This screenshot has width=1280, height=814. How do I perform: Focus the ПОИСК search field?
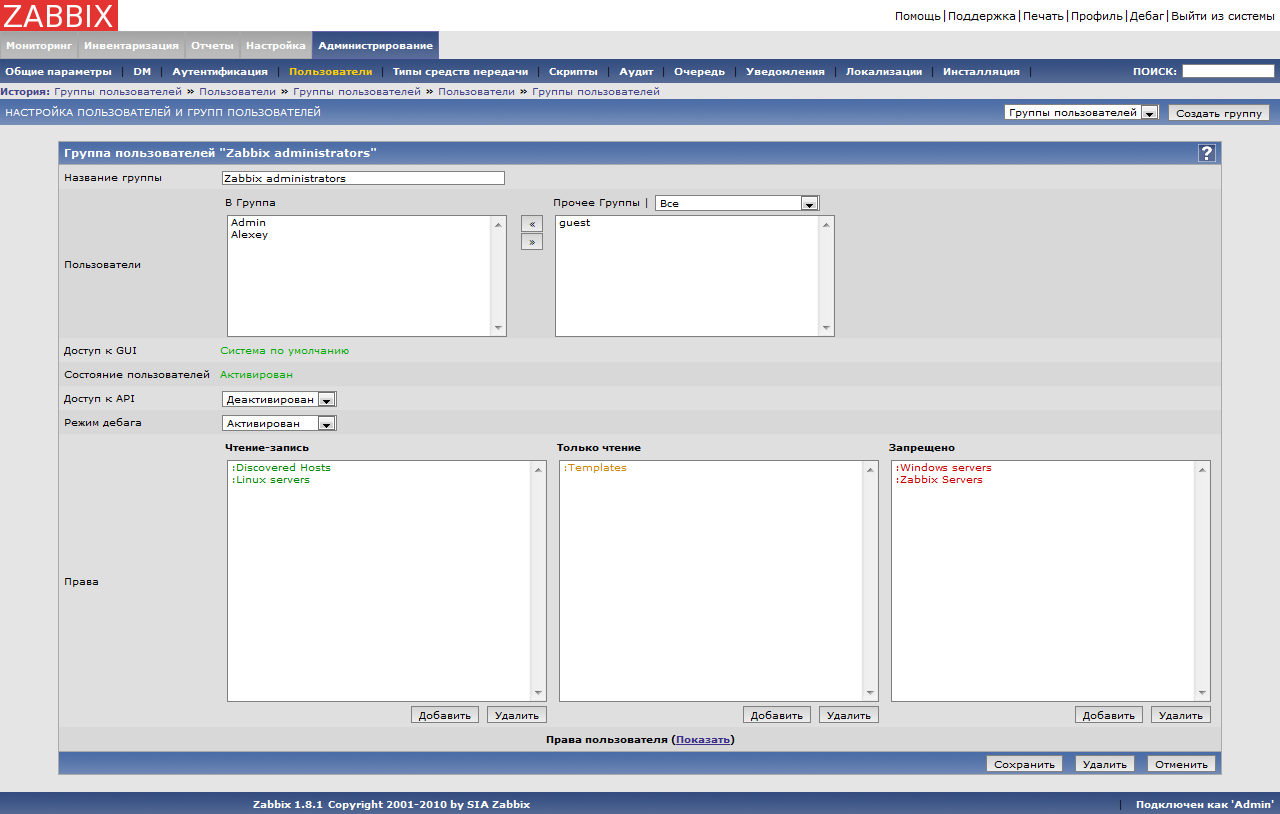[x=1228, y=71]
